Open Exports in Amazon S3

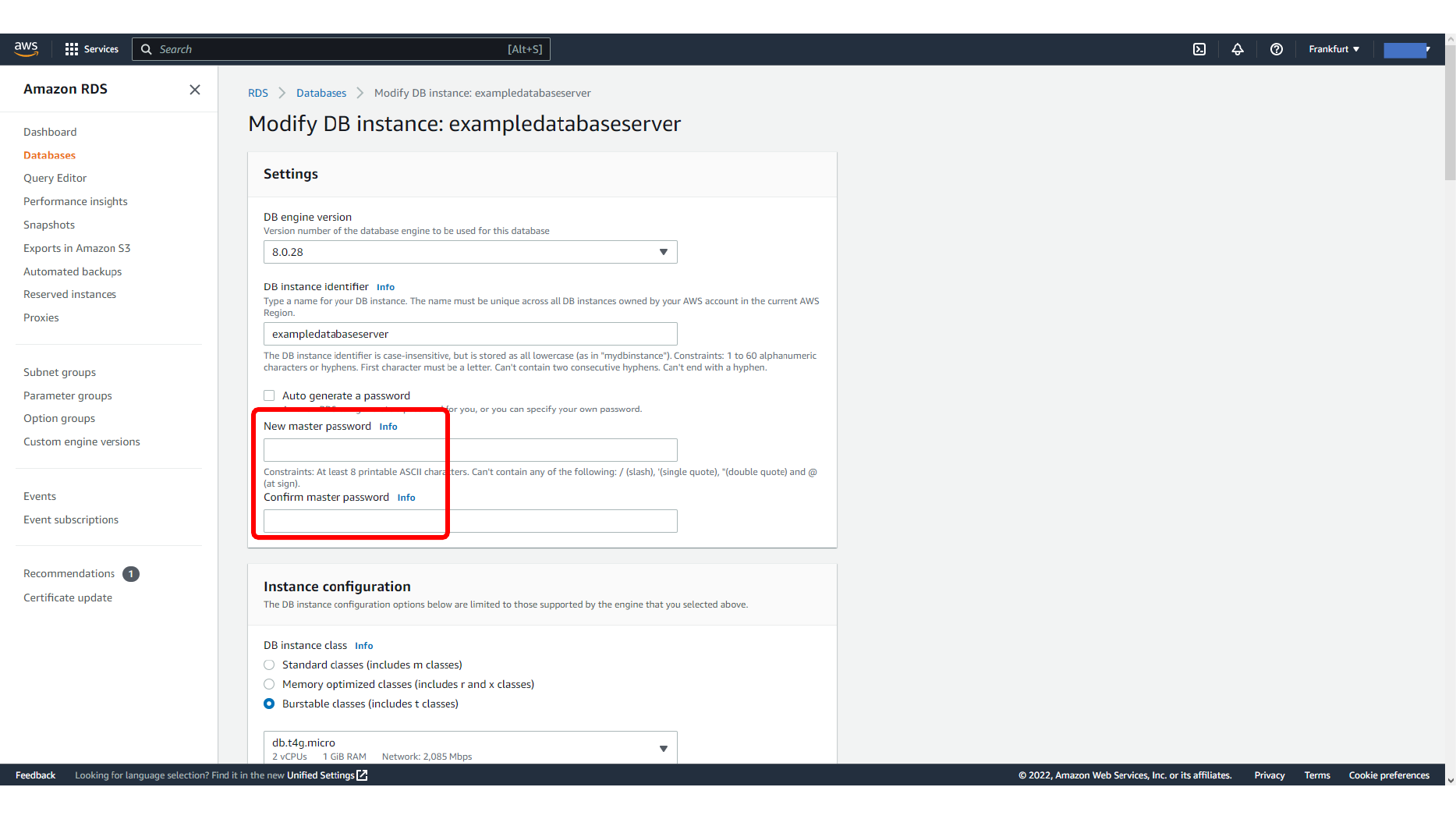point(76,248)
